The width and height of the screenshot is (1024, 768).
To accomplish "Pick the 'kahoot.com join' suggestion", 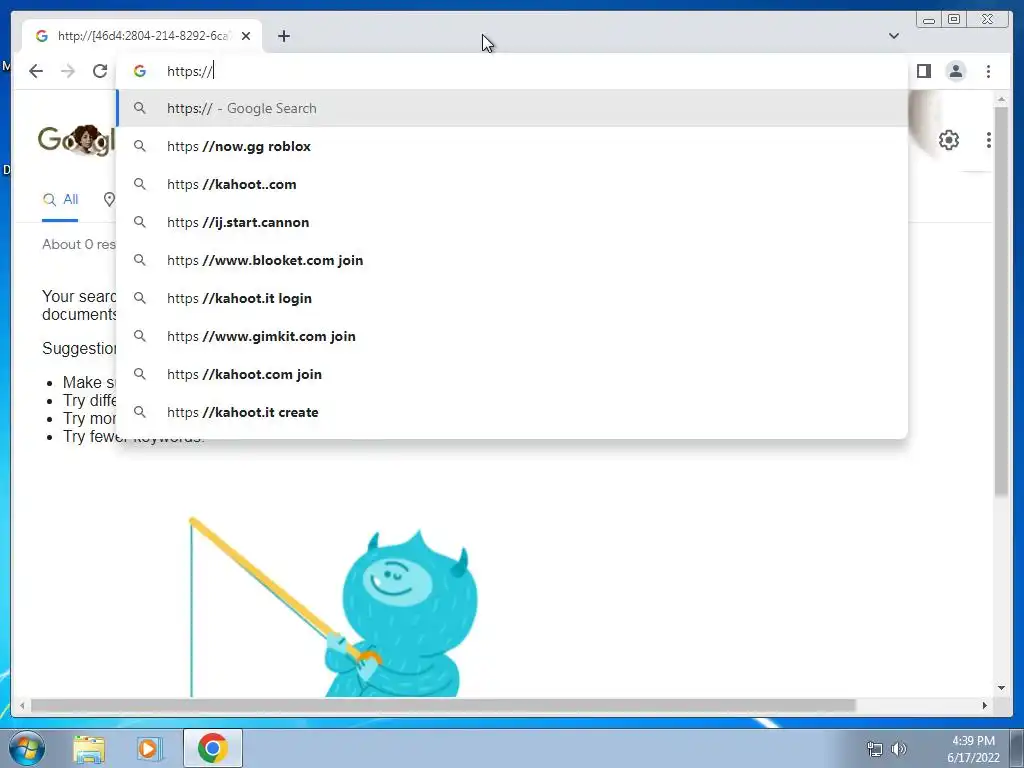I will coord(512,374).
